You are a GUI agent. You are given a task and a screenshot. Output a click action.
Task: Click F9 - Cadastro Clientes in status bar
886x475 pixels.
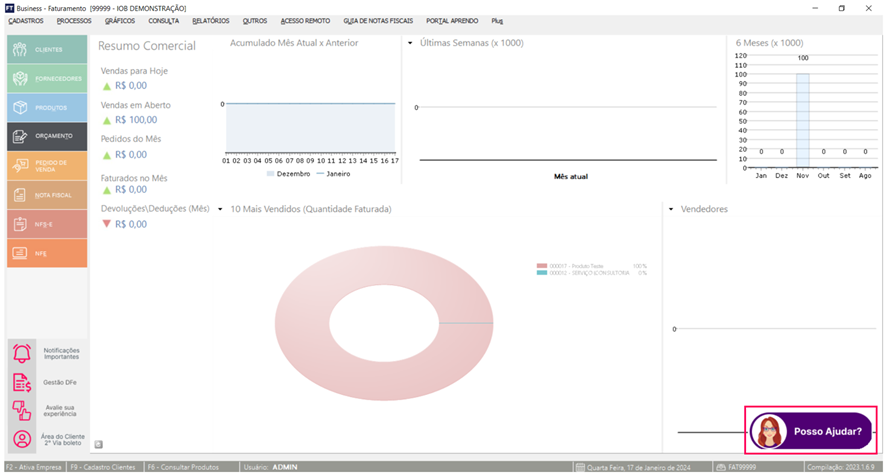(105, 467)
